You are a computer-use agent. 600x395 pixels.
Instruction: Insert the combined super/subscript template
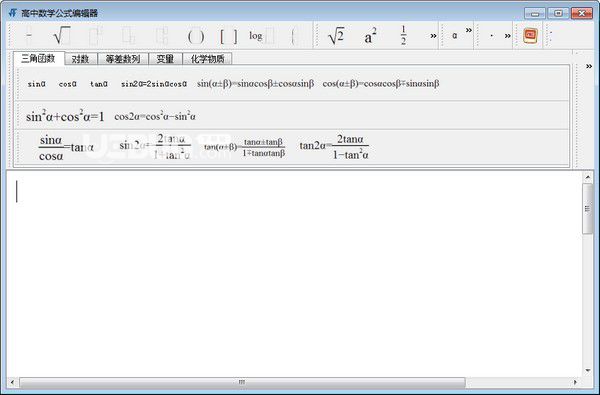[162, 36]
